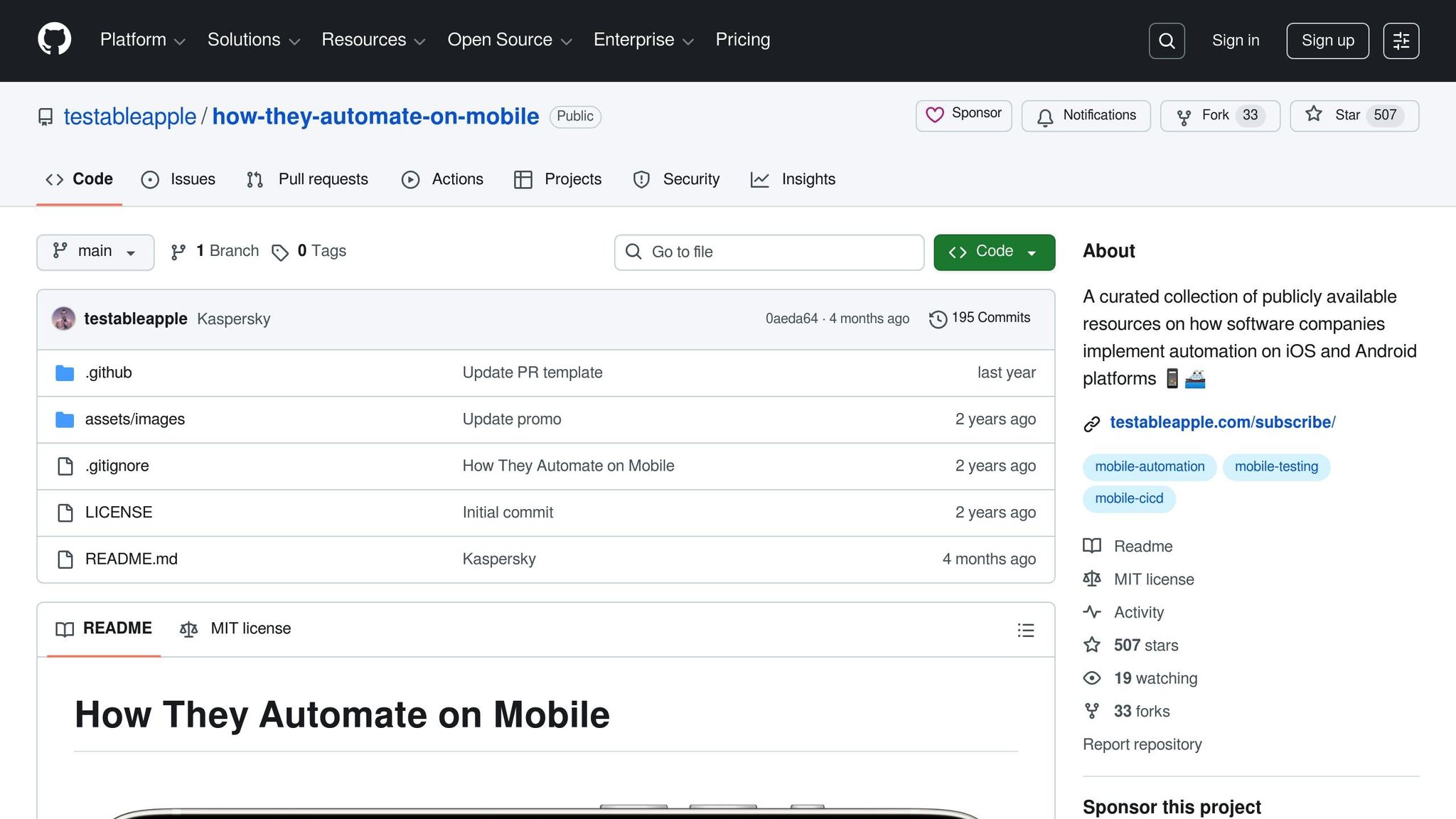The width and height of the screenshot is (1456, 819).
Task: Click the .github folder icon
Action: point(65,373)
